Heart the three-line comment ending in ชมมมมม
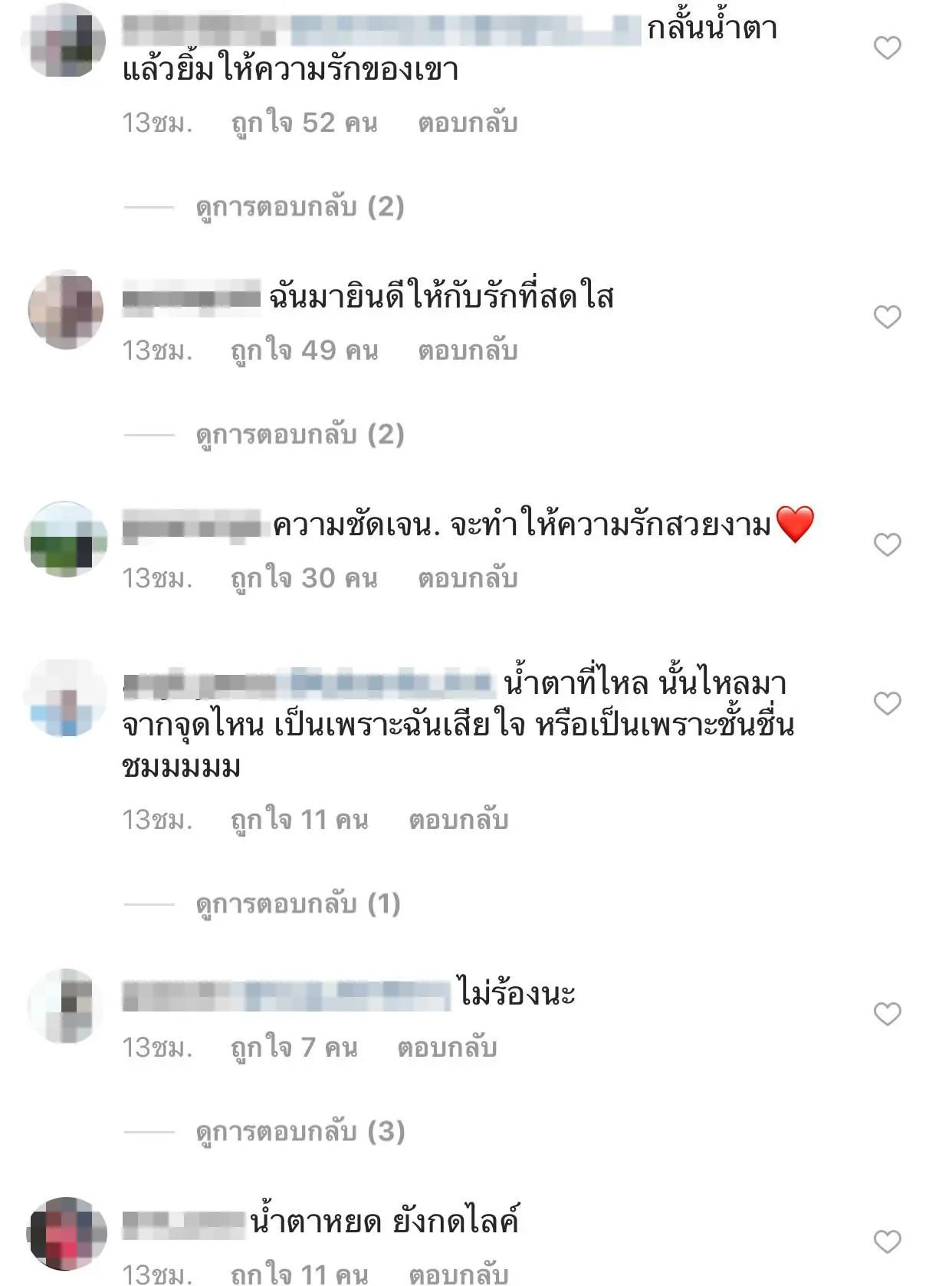The image size is (952, 1286). coord(887,703)
